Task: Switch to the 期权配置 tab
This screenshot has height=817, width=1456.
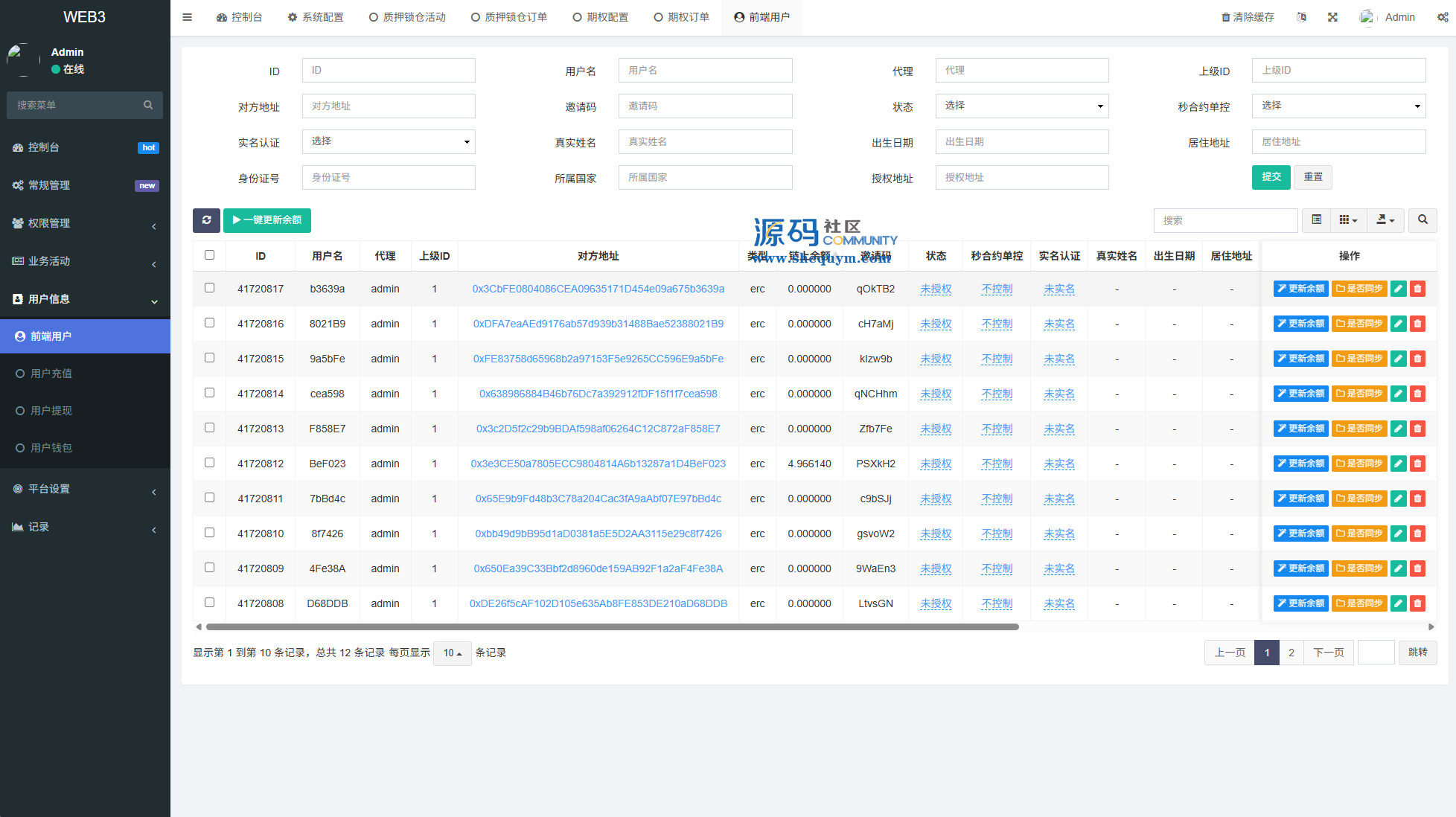Action: coord(600,17)
